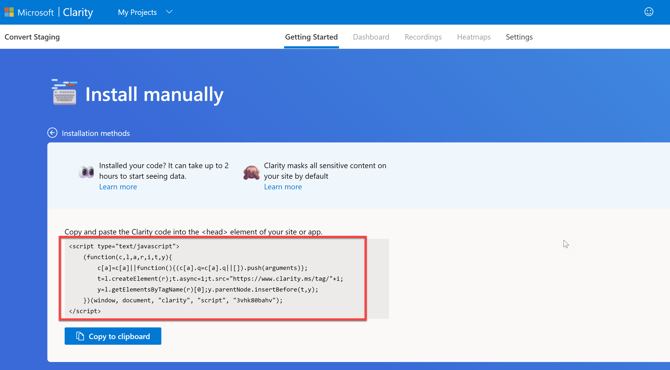Open the Clarity home link
This screenshot has height=370, width=670.
point(78,12)
